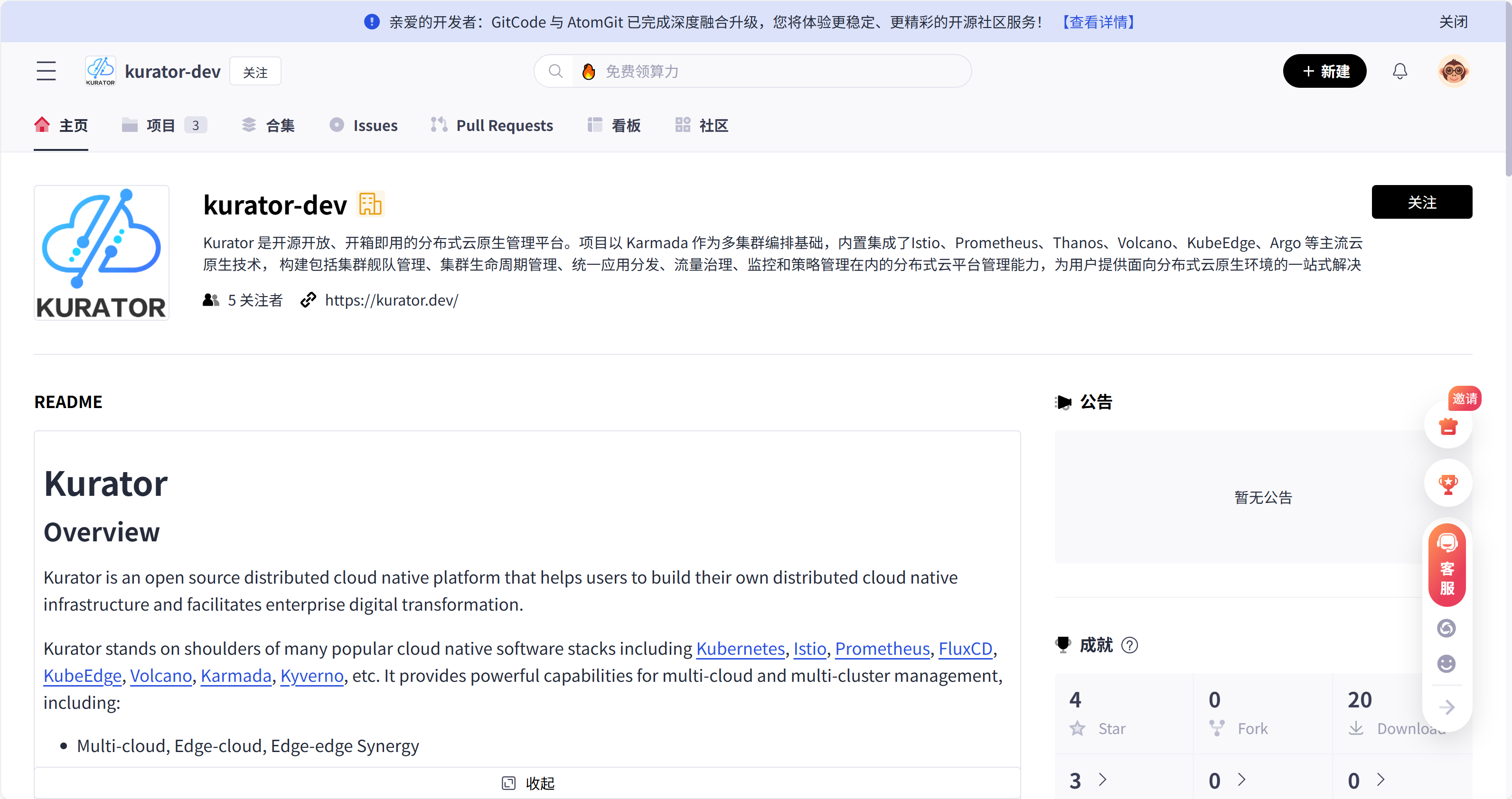The height and width of the screenshot is (799, 1512).
Task: Click the notification bell icon
Action: click(x=1400, y=70)
